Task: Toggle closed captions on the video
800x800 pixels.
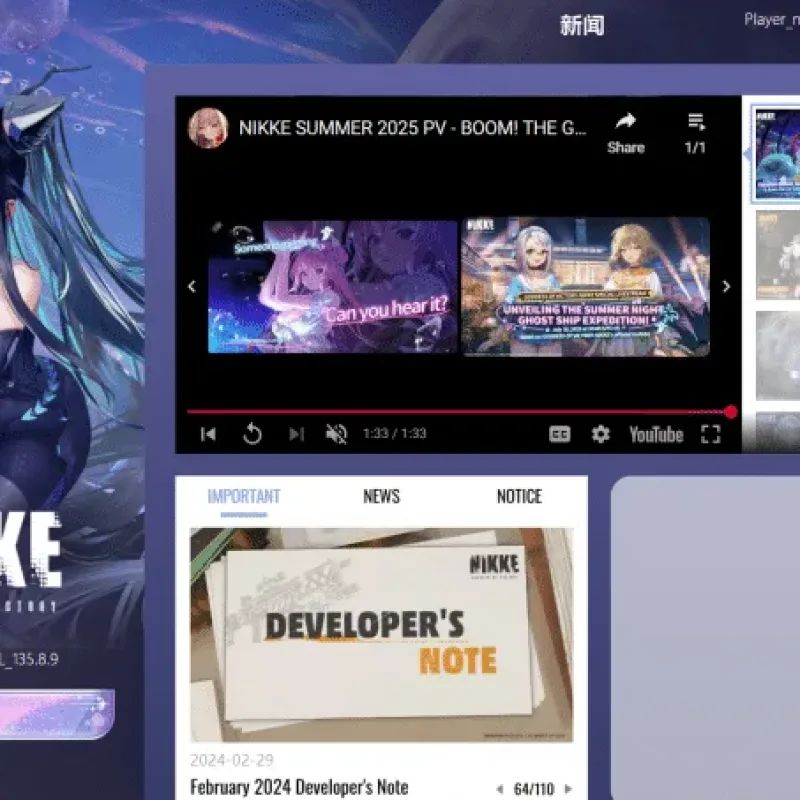Action: (560, 434)
